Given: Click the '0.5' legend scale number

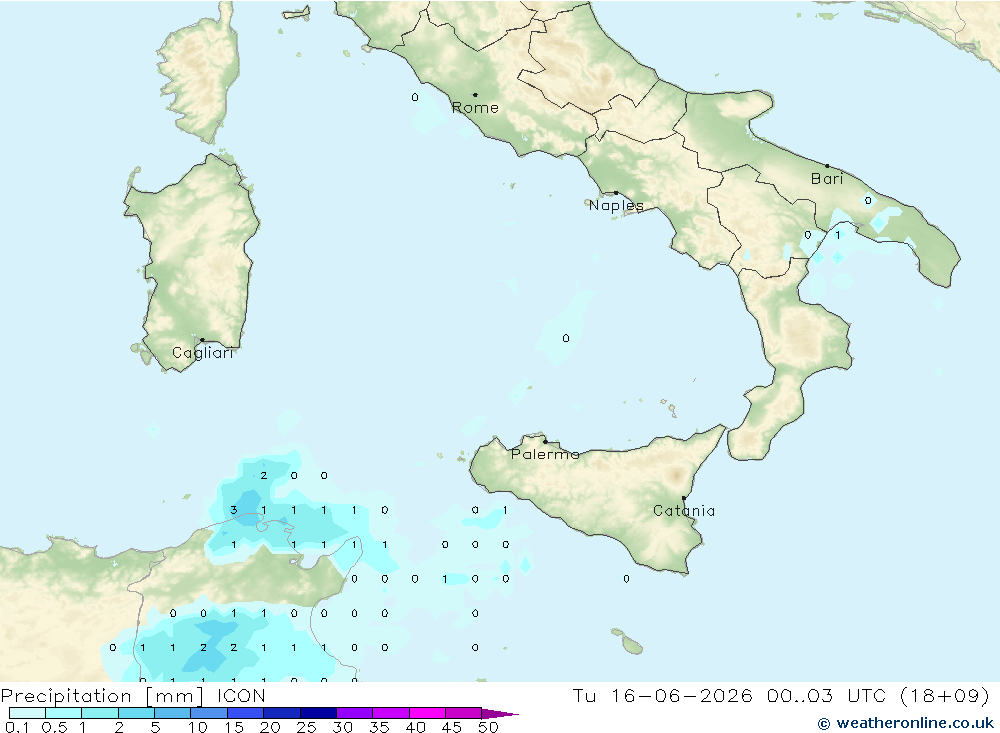Looking at the screenshot, I should pyautogui.click(x=54, y=727).
